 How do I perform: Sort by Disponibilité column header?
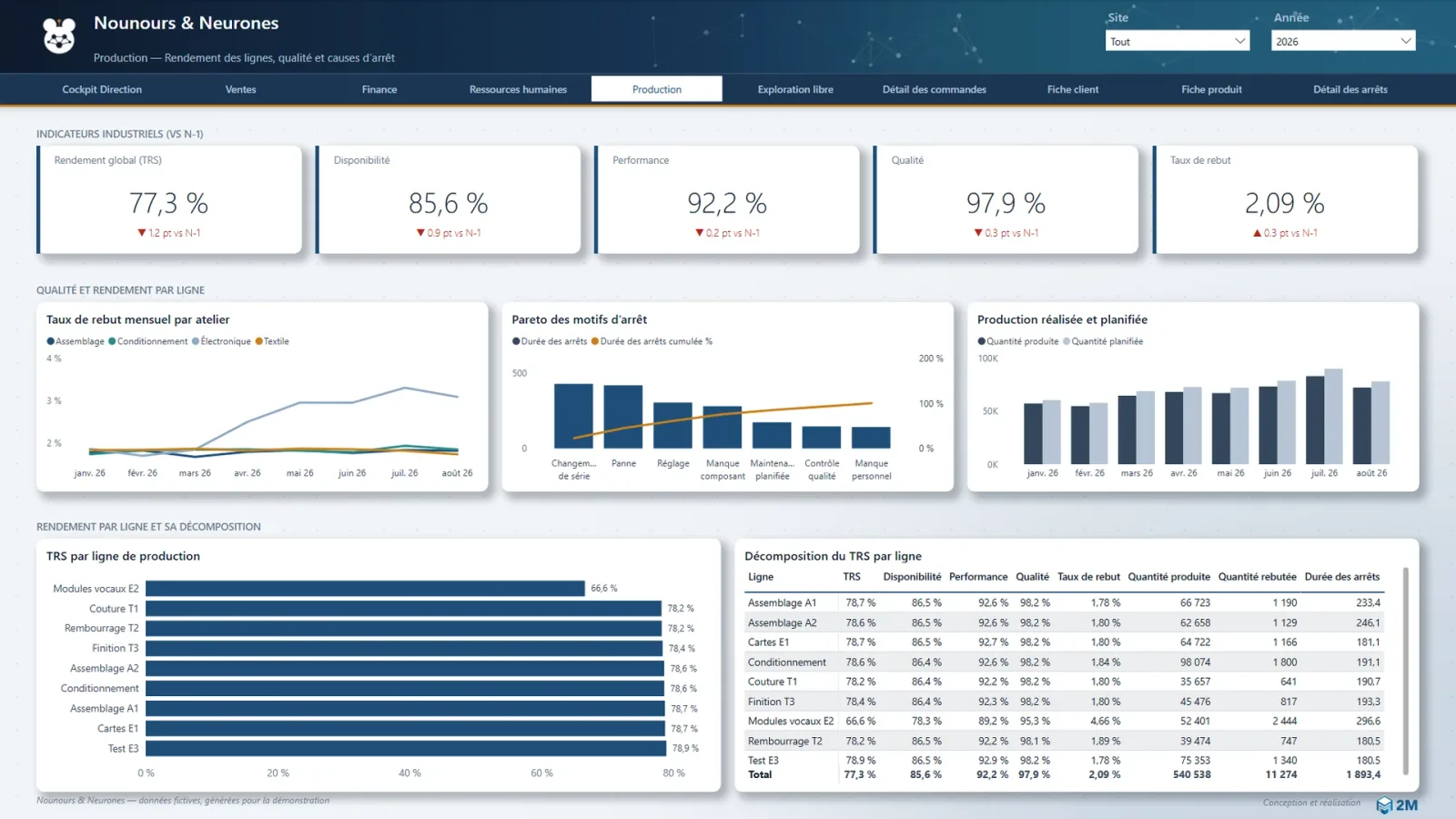coord(912,577)
